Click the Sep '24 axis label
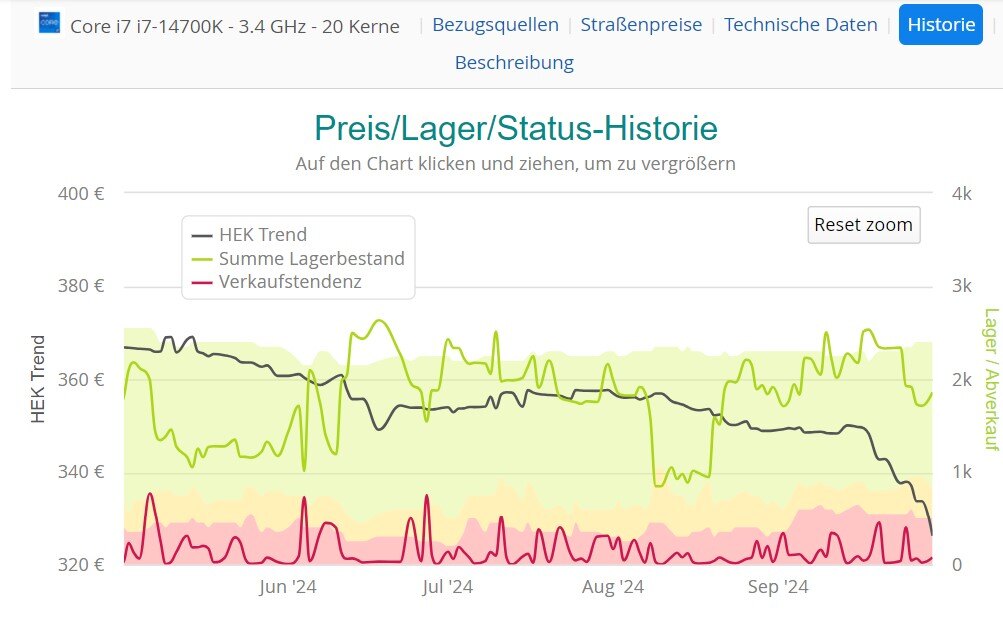The height and width of the screenshot is (621, 1003). [778, 587]
